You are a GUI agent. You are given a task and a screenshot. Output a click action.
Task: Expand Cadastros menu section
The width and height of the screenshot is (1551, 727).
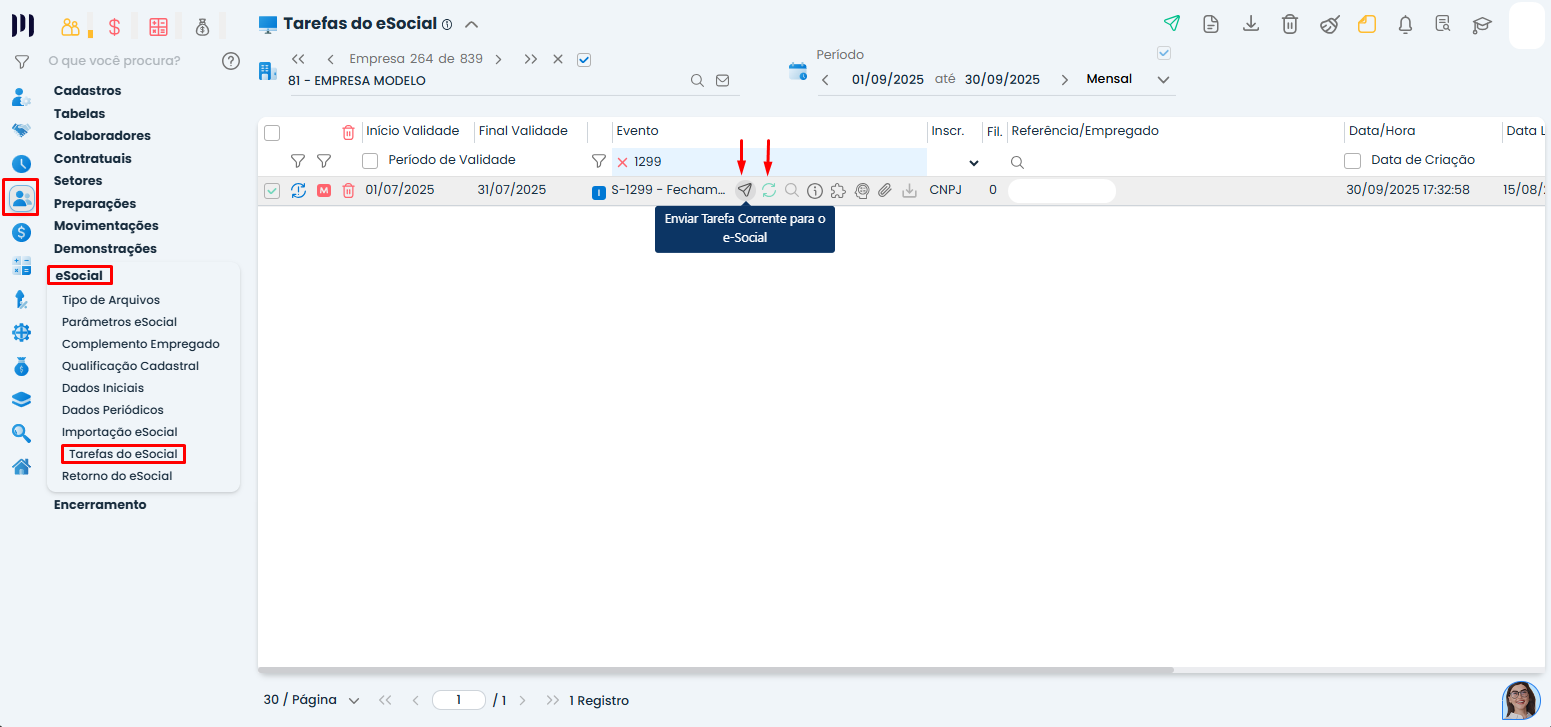(88, 91)
